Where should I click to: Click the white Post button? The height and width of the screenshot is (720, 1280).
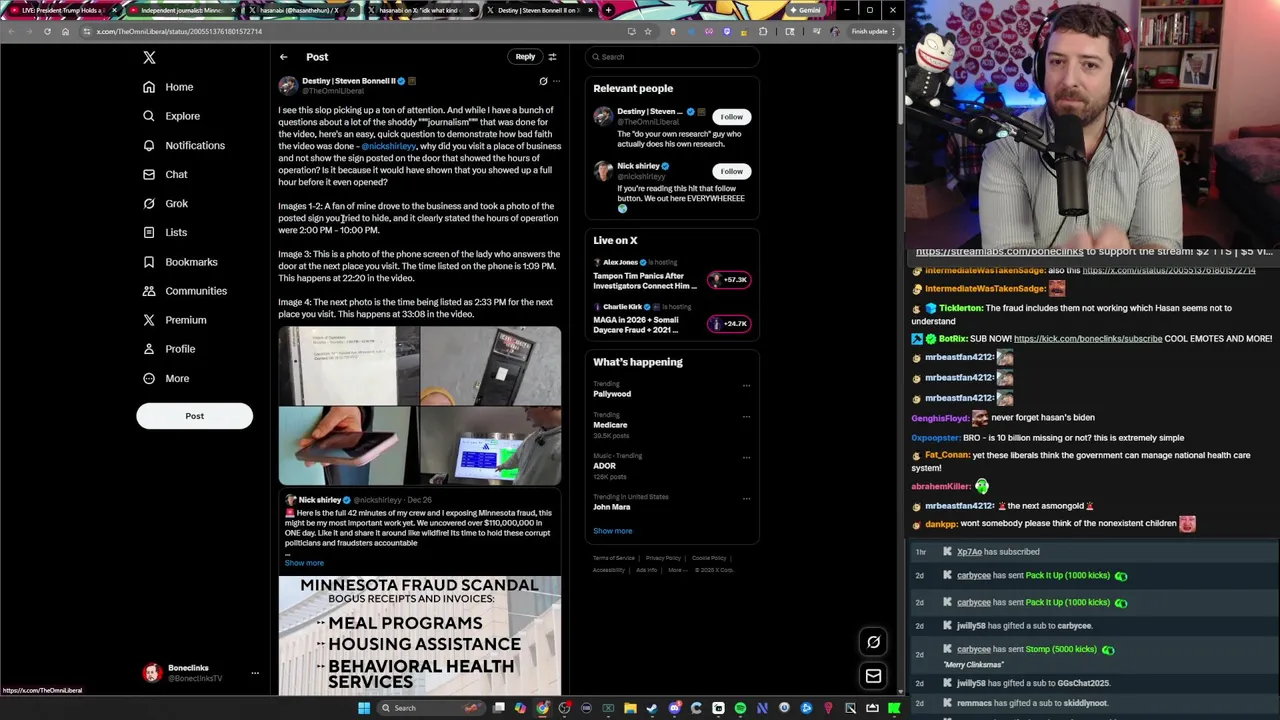pyautogui.click(x=194, y=416)
